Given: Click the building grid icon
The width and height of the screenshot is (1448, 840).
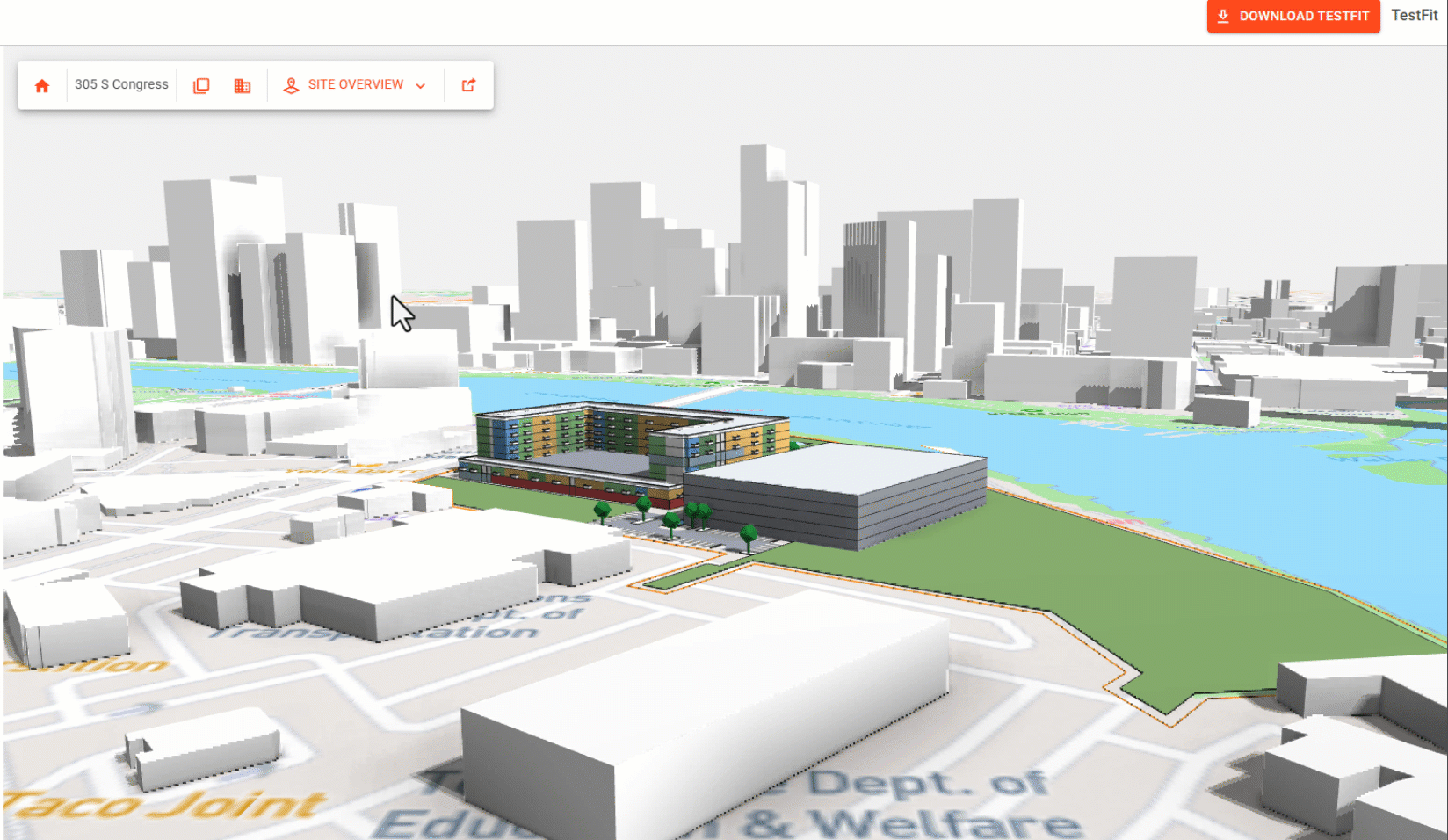Looking at the screenshot, I should tap(243, 85).
